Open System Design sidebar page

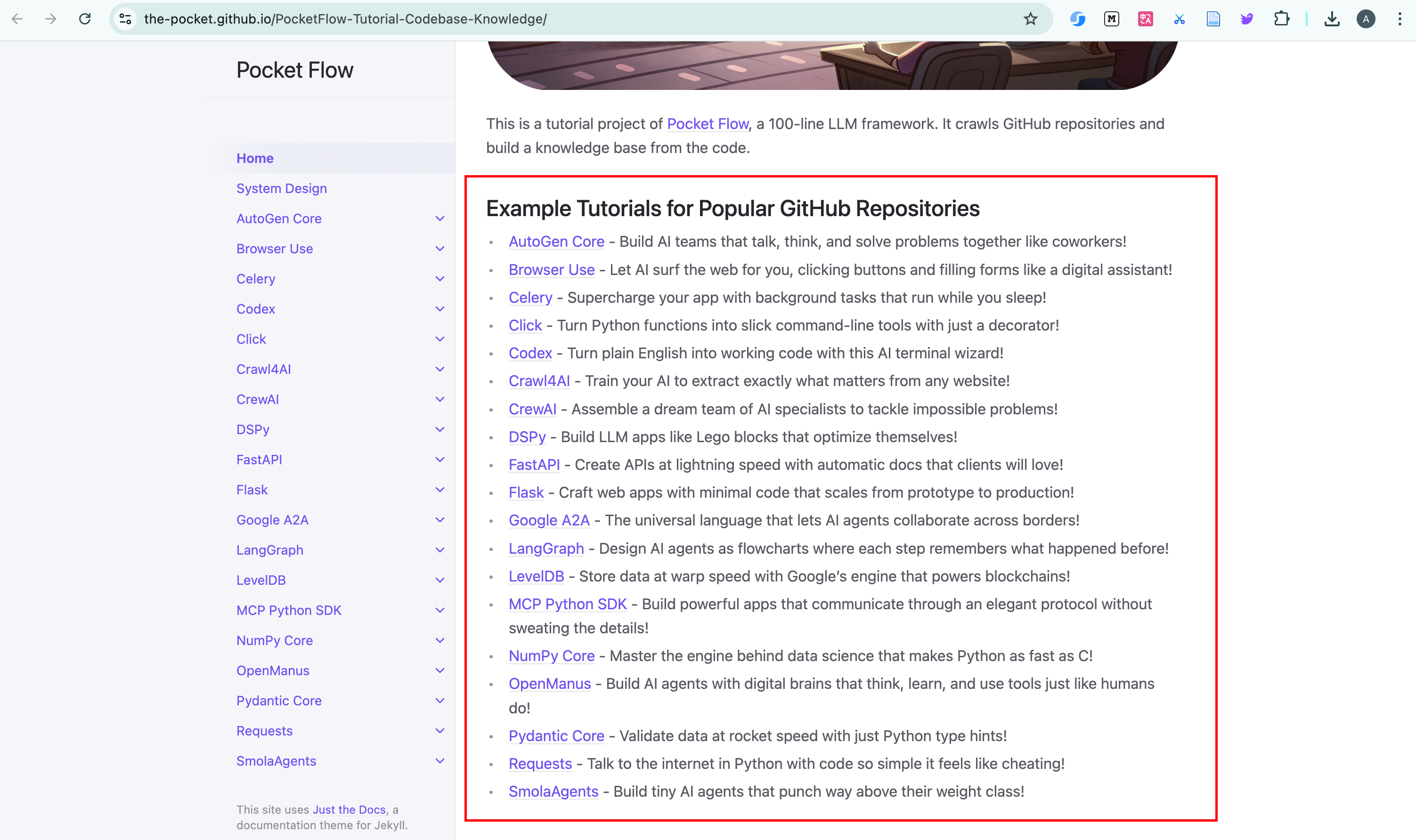point(281,188)
